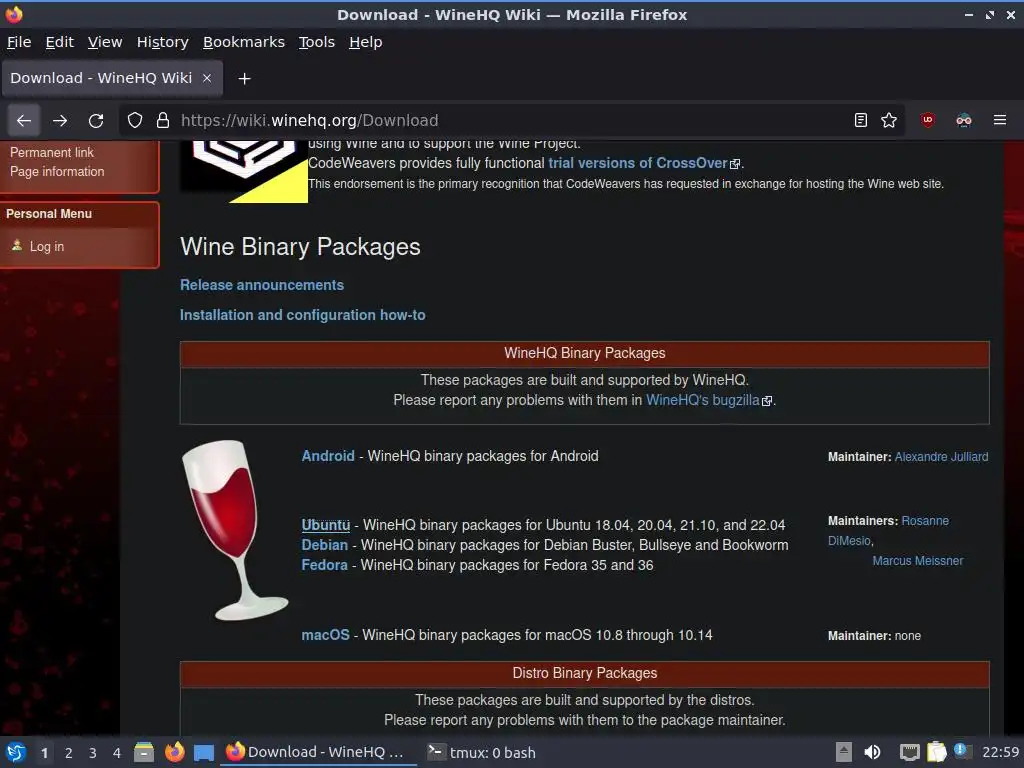The height and width of the screenshot is (768, 1024).
Task: Open the uBlock Origin extension icon
Action: pos(927,120)
